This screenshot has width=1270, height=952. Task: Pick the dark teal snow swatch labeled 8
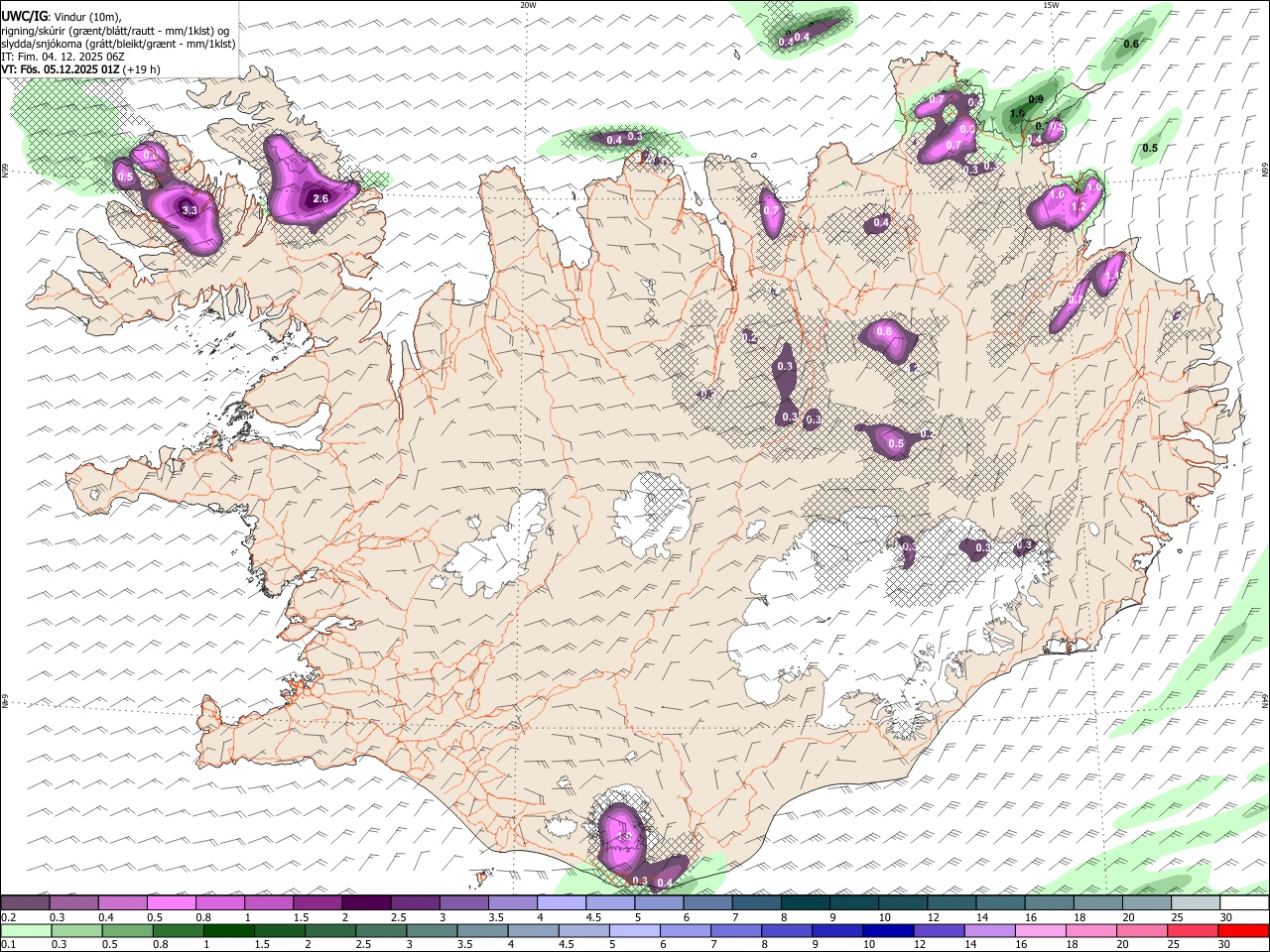805,902
